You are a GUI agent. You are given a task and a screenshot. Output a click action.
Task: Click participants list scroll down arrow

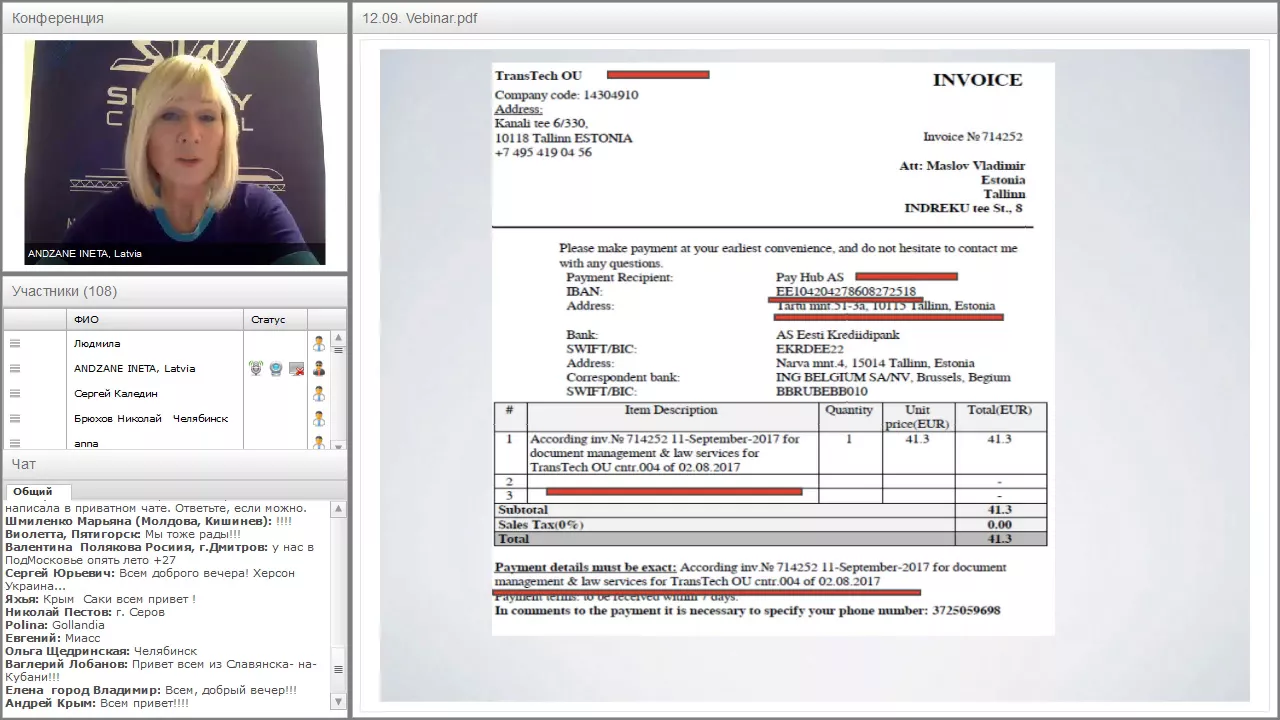pyautogui.click(x=338, y=447)
